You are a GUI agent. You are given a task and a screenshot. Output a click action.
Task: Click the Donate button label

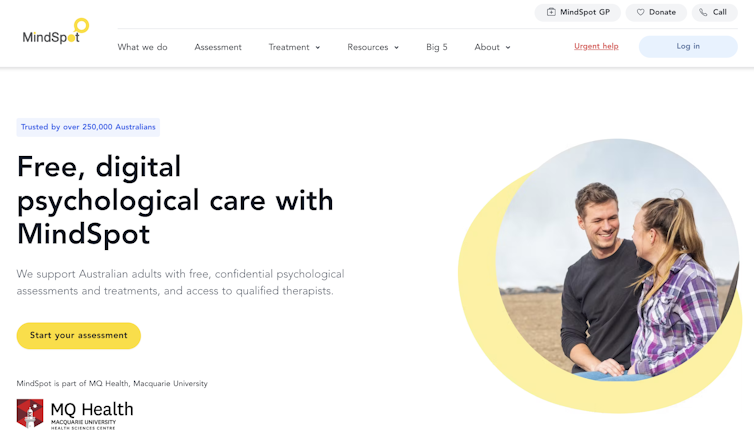pyautogui.click(x=662, y=13)
